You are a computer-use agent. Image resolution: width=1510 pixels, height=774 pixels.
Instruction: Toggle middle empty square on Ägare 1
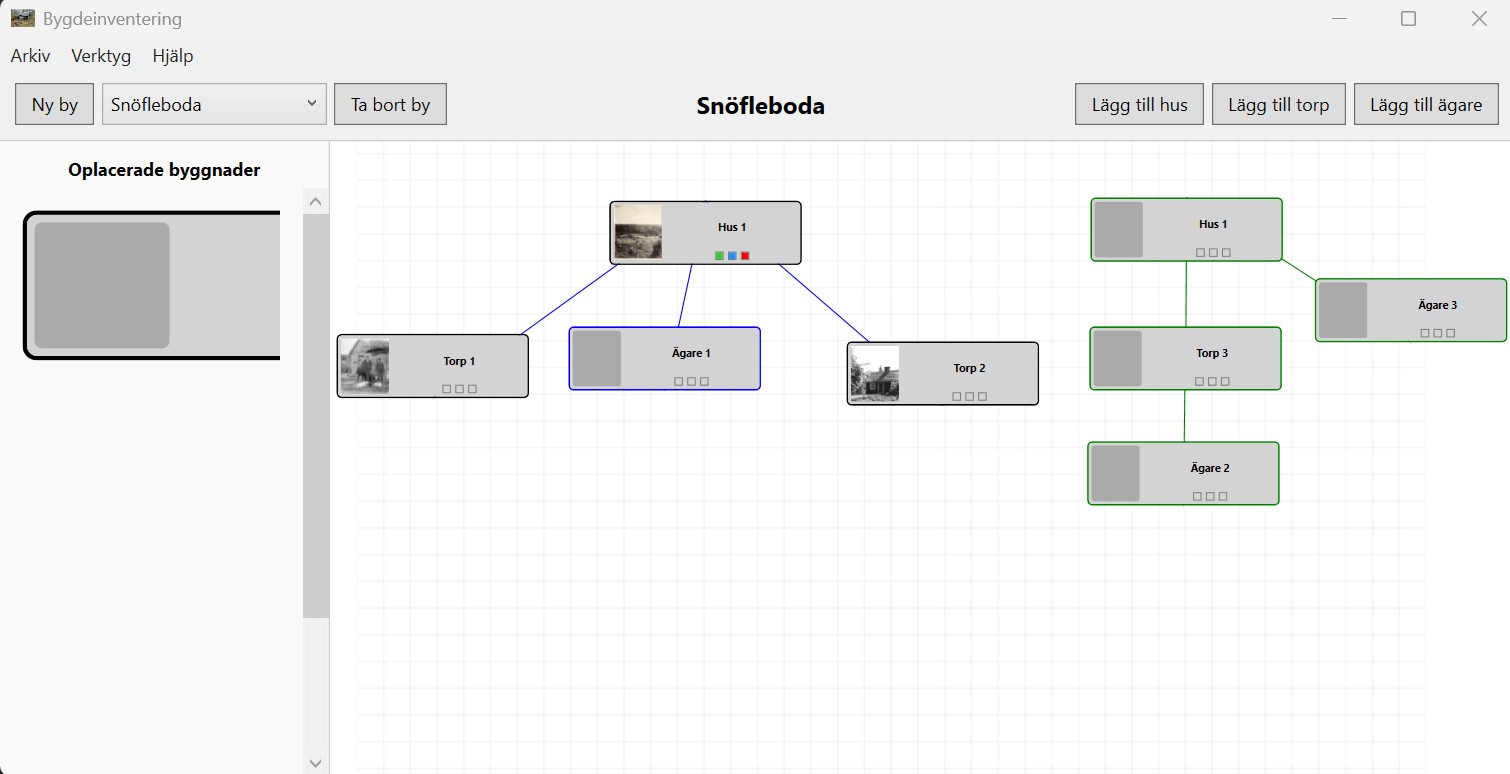click(691, 381)
